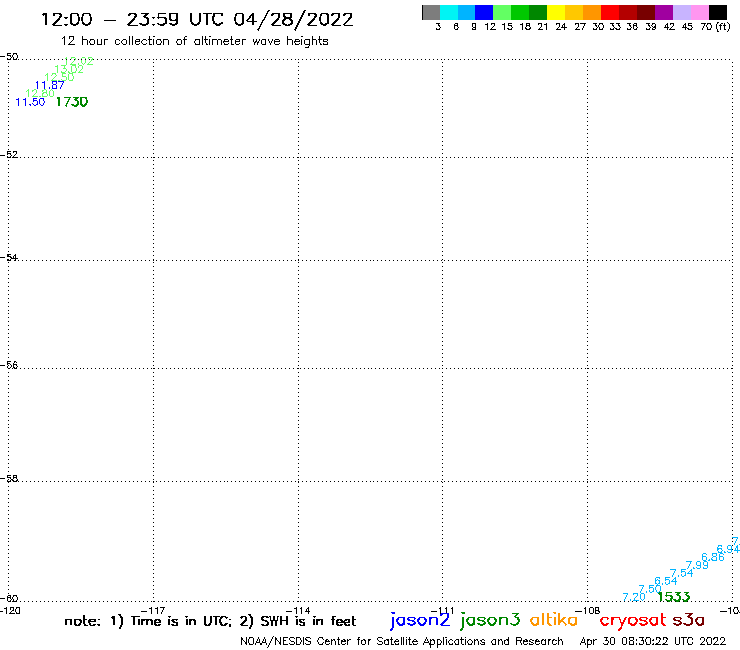
Task: Click the blue reading 11.50
Action: pyautogui.click(x=30, y=102)
